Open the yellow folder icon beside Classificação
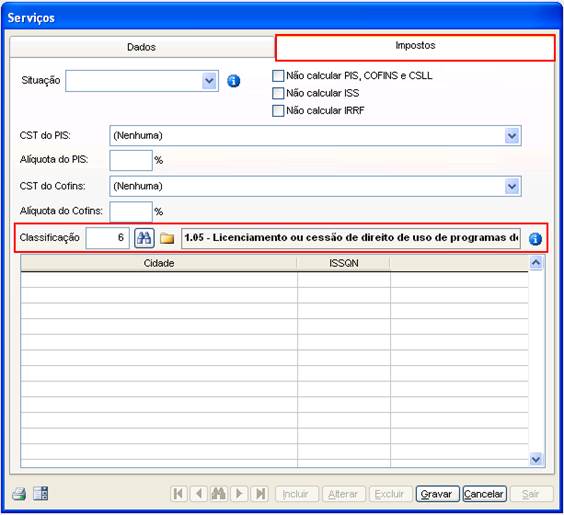 [167, 238]
